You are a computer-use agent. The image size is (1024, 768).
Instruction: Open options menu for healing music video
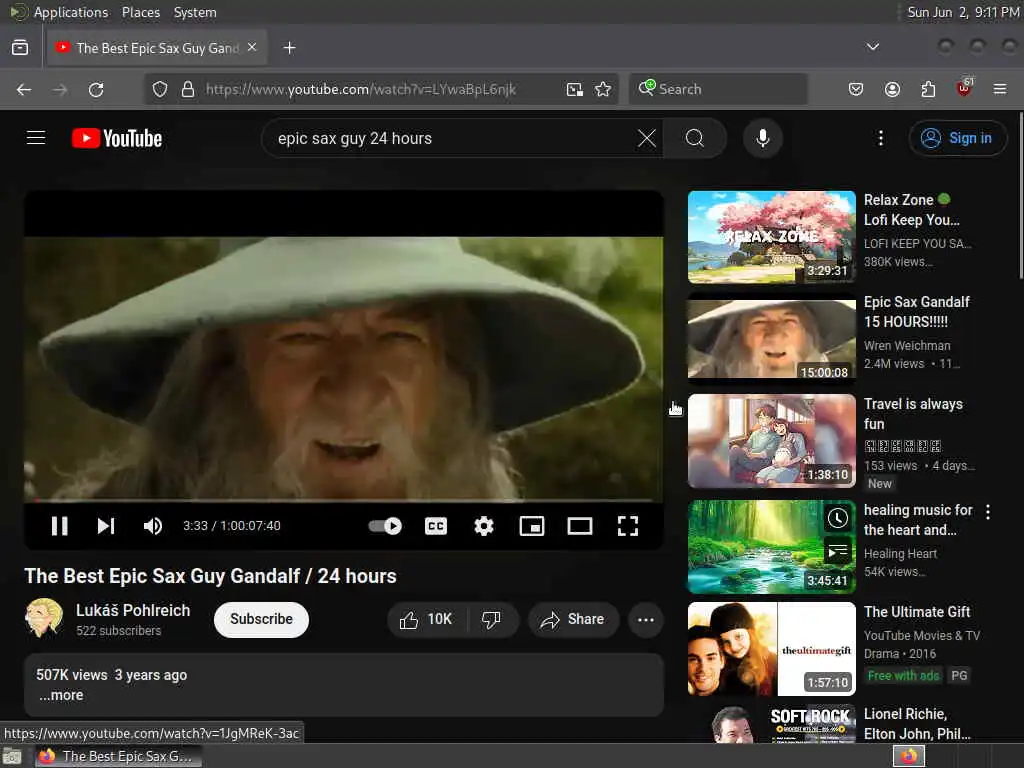(987, 512)
